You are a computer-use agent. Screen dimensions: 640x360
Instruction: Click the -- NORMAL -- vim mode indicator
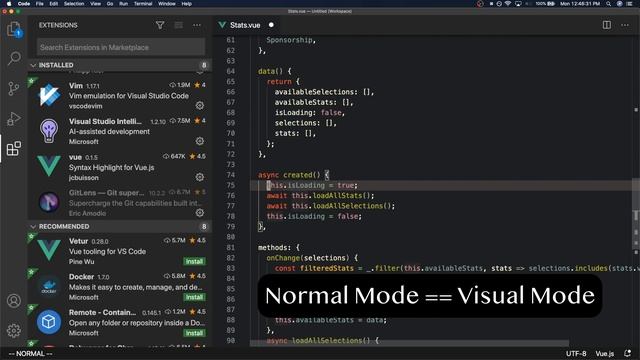click(x=32, y=353)
